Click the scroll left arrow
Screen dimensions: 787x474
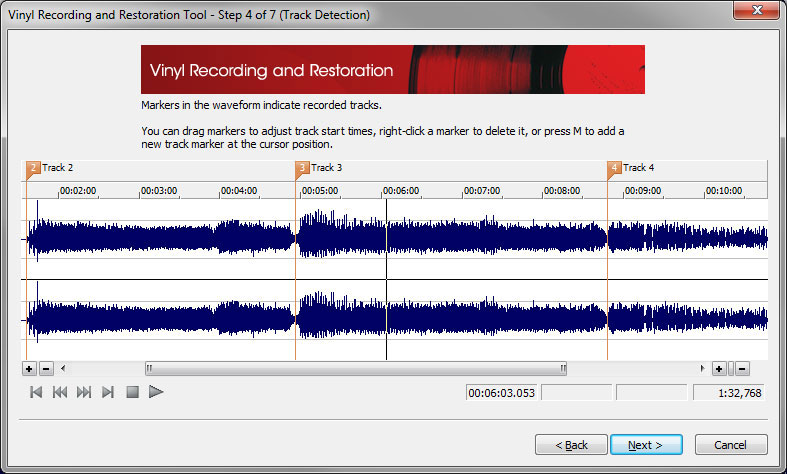click(64, 369)
